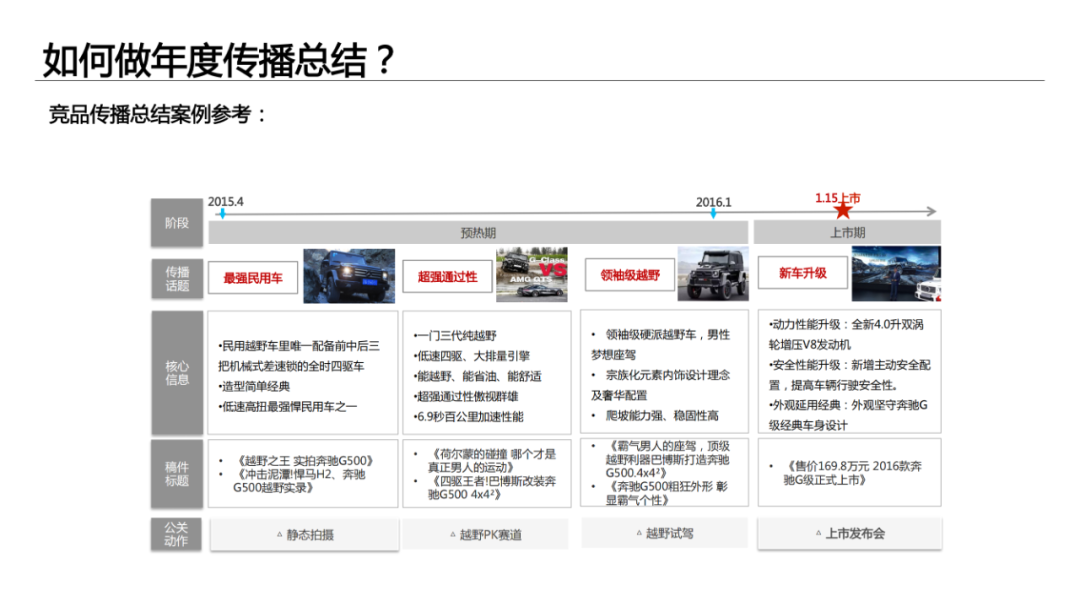This screenshot has width=1080, height=607.
Task: Click the red star 1.15上市 marker
Action: click(x=842, y=209)
